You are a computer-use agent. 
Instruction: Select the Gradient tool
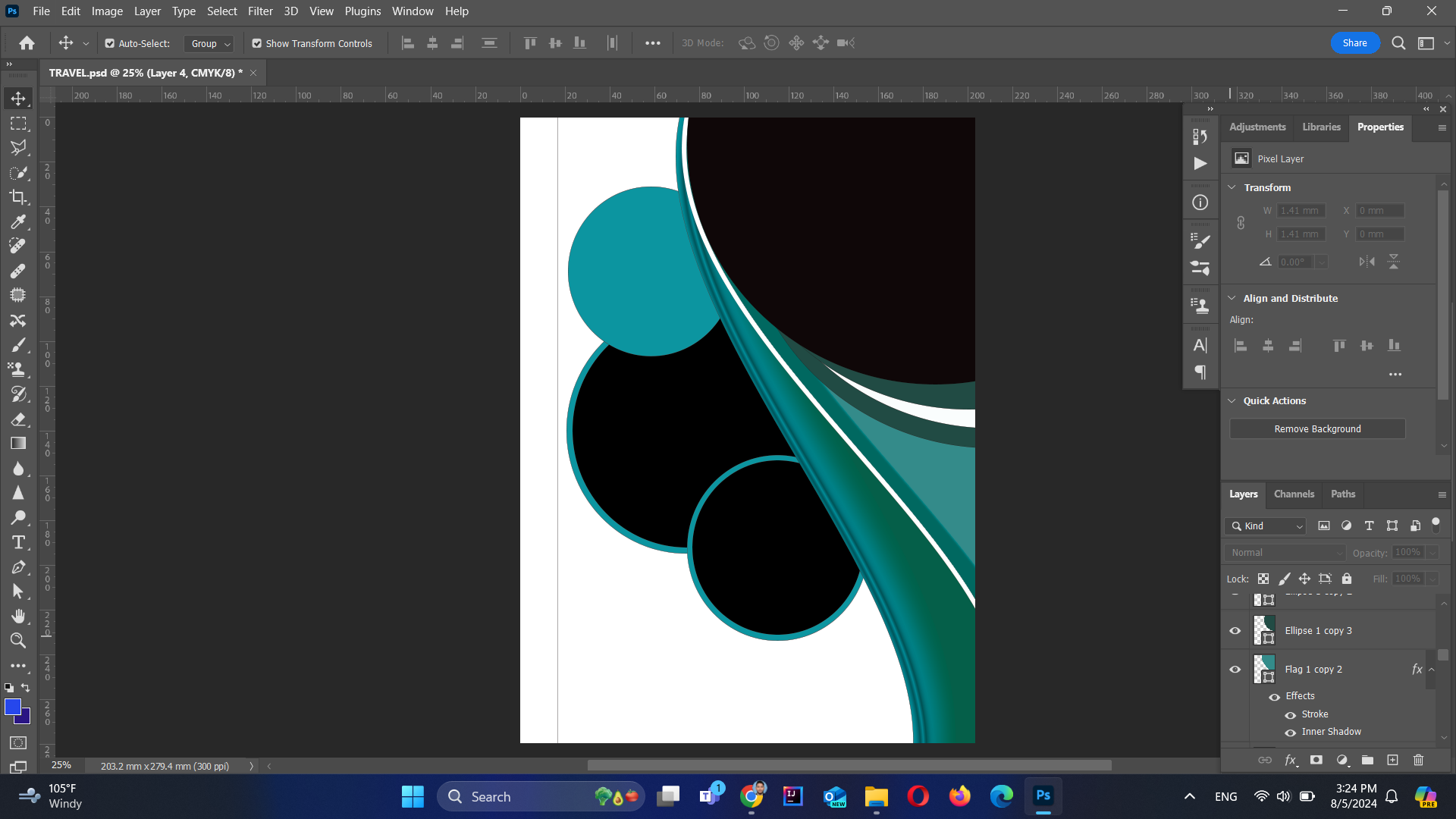coord(18,444)
